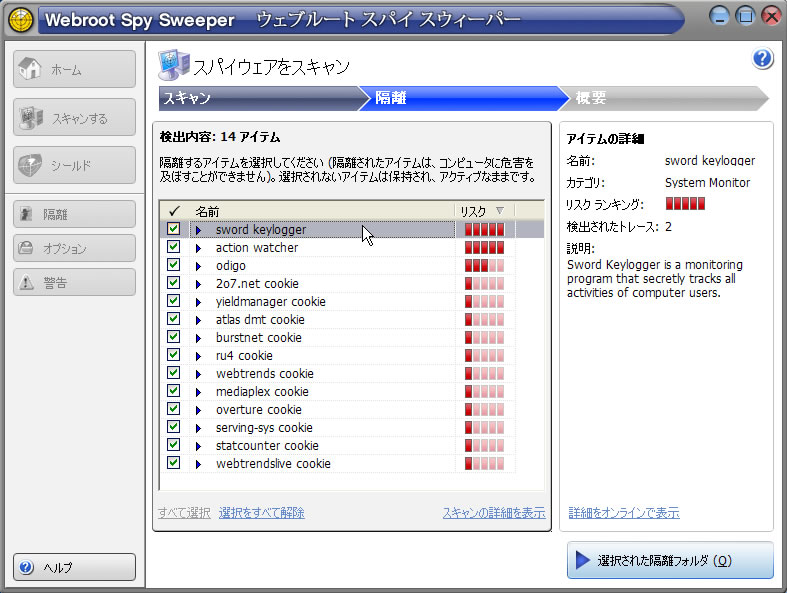787x593 pixels.
Task: Expand overture cookie row arrow
Action: (x=198, y=410)
